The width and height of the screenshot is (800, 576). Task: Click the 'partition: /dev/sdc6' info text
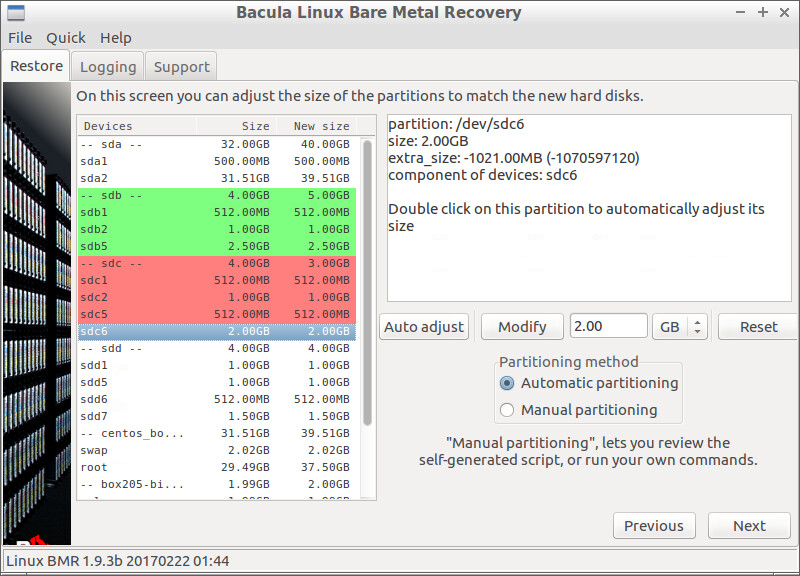456,124
